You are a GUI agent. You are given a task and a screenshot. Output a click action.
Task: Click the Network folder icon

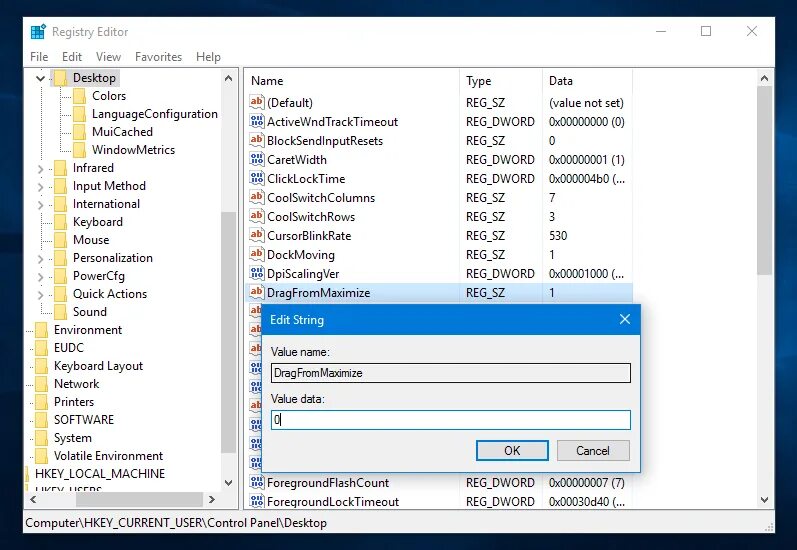pyautogui.click(x=41, y=384)
